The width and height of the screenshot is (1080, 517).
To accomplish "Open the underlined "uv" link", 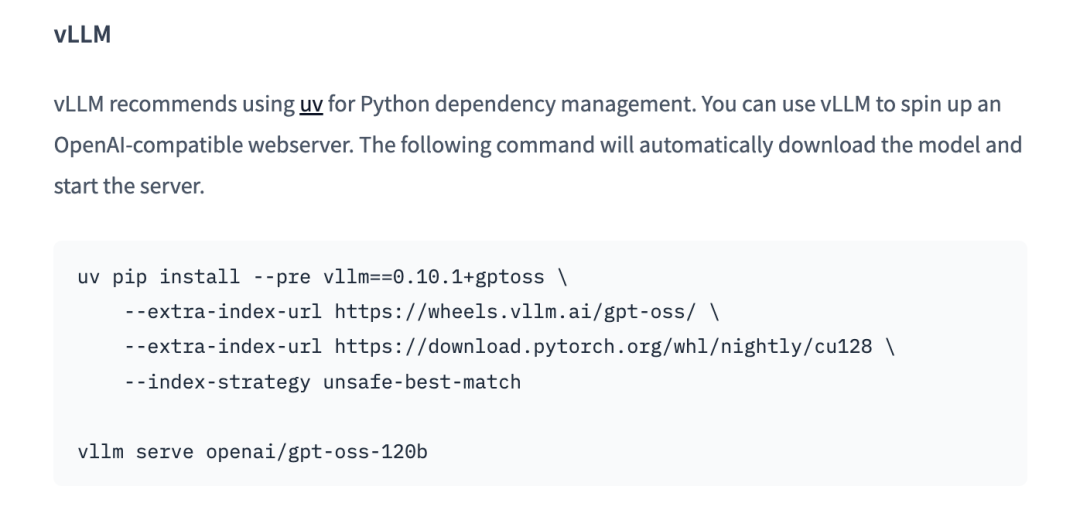I will [x=310, y=104].
